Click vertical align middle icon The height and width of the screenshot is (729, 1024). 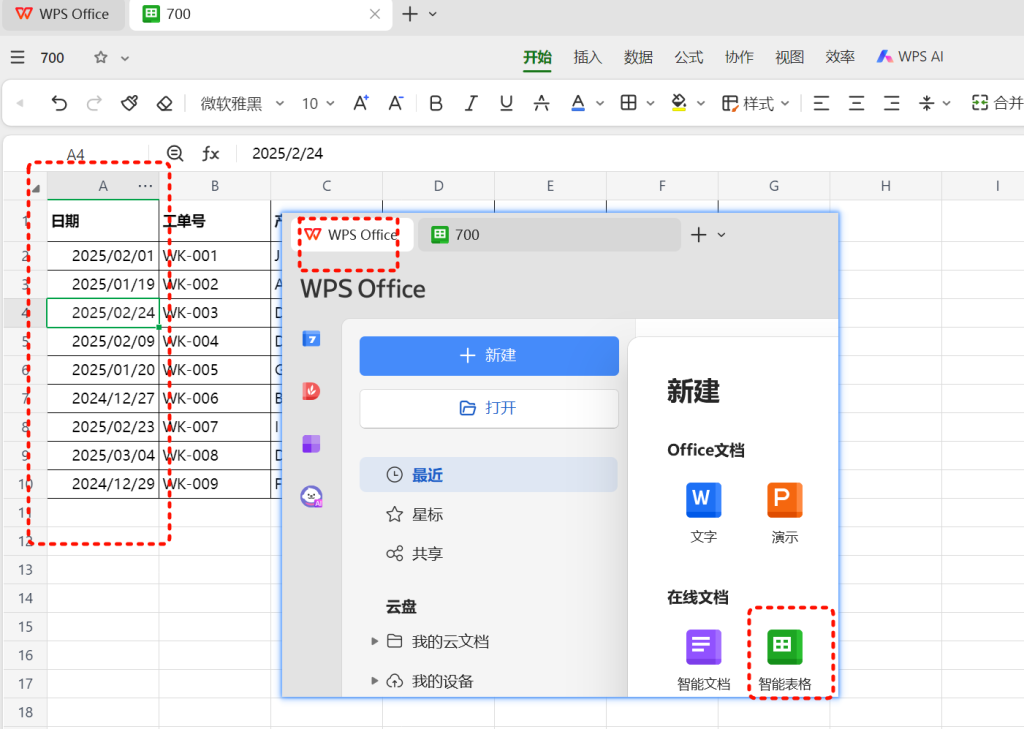[927, 103]
